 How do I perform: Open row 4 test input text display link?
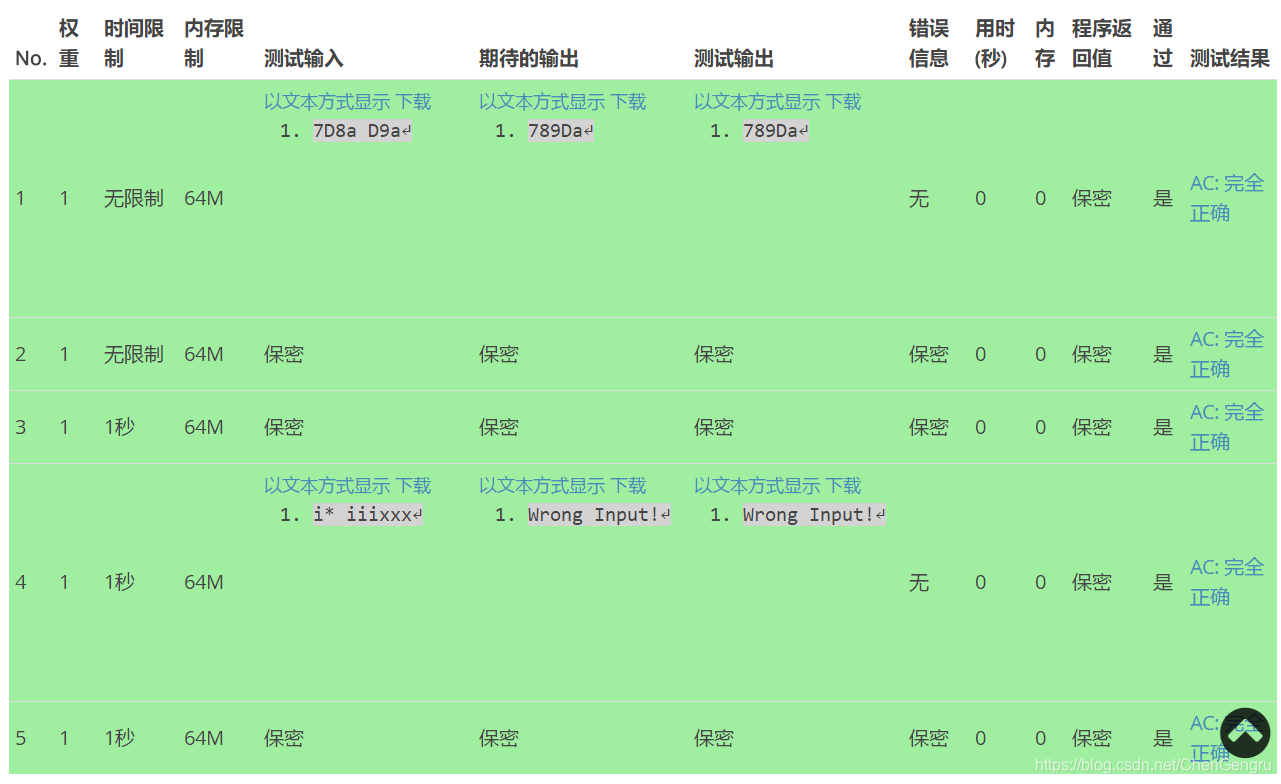click(x=327, y=486)
